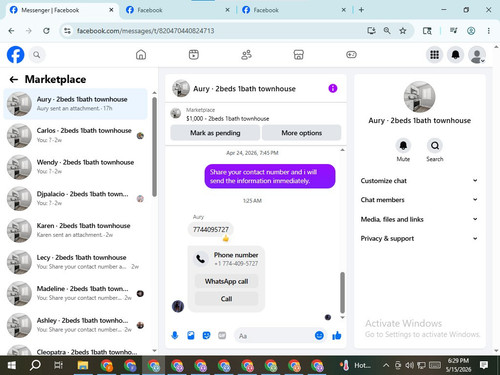Open File Explorer from taskbar
Image resolution: width=500 pixels, height=375 pixels.
click(x=83, y=365)
